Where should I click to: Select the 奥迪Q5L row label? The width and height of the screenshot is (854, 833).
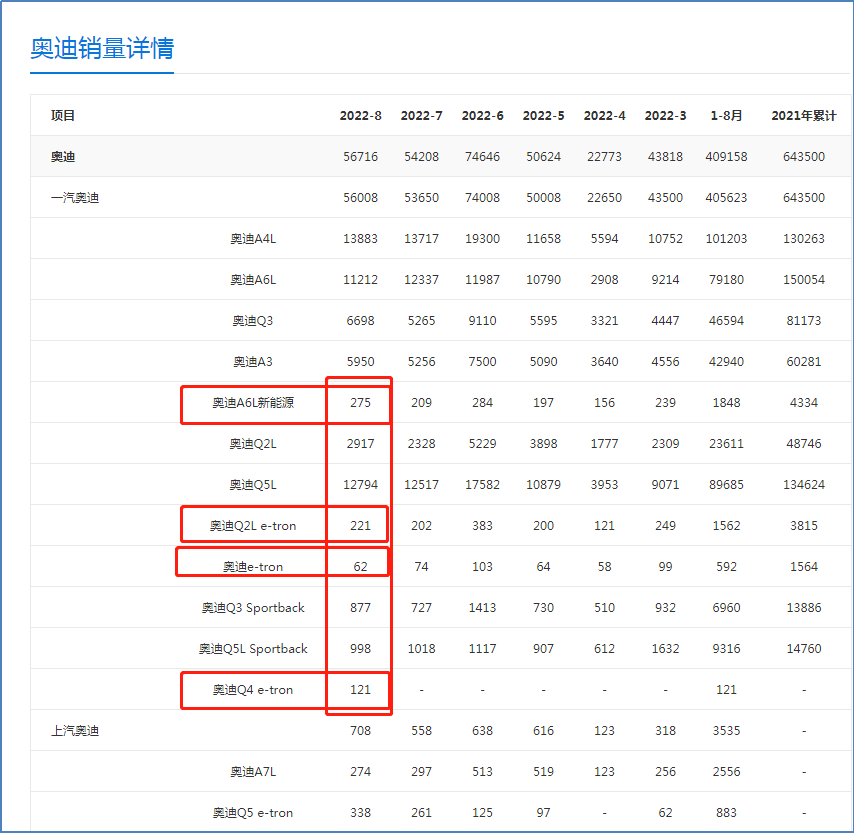(x=253, y=485)
